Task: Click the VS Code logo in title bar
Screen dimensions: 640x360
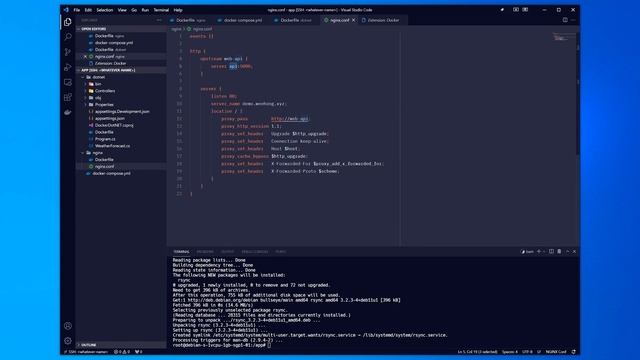Action: (66, 10)
